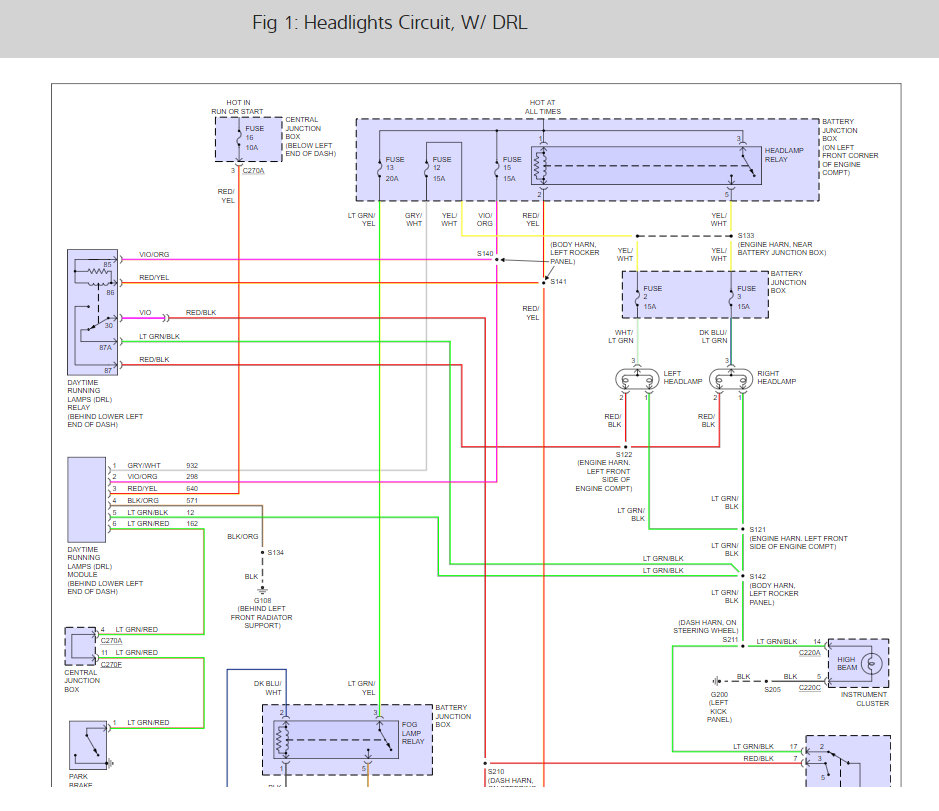
Task: Select the High Beam indicator lamp symbol
Action: [871, 664]
